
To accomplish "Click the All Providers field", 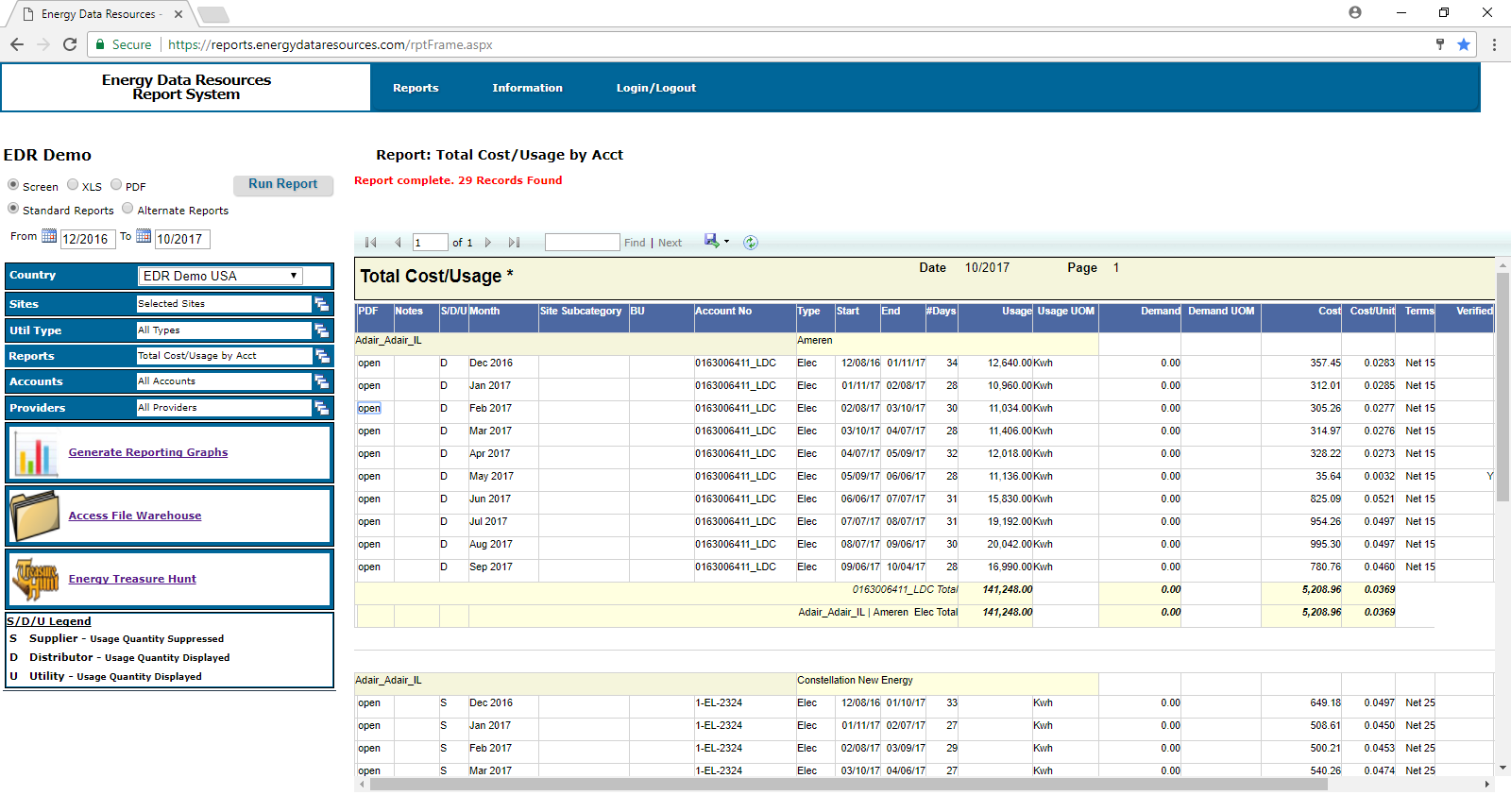I will pos(224,408).
